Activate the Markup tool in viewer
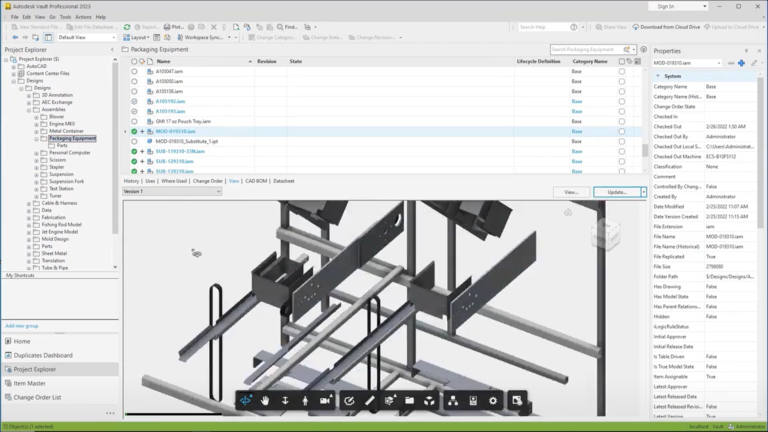This screenshot has height=432, width=768. 349,401
